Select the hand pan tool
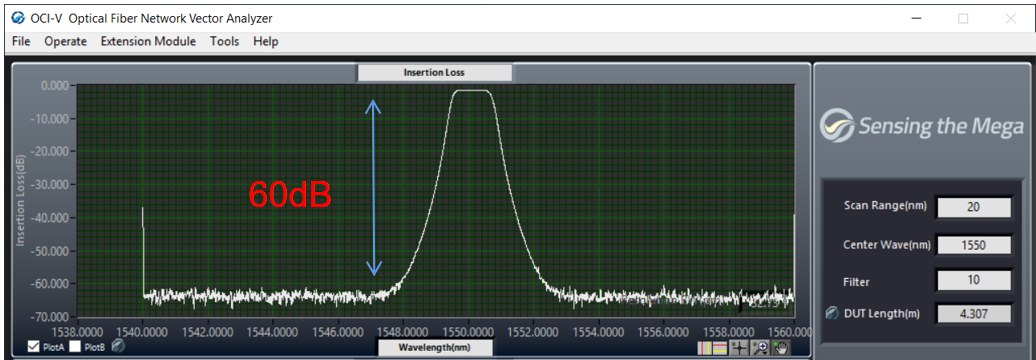This screenshot has width=1036, height=360. click(781, 348)
